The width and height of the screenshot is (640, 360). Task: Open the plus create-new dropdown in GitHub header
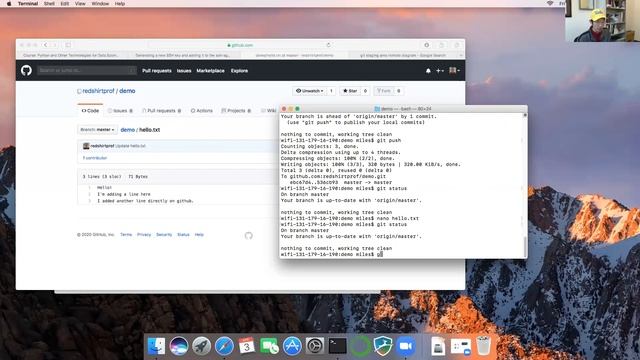(440, 71)
